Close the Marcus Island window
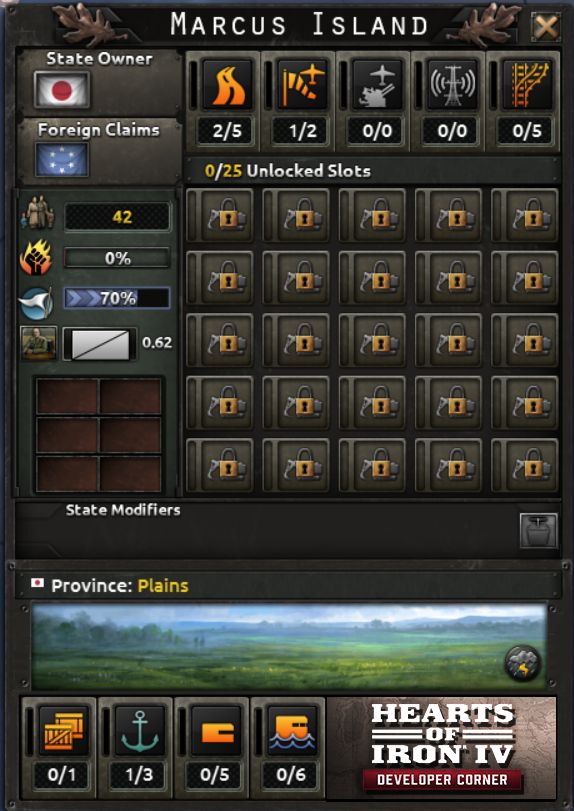Screen dimensions: 574x811 click(x=546, y=27)
